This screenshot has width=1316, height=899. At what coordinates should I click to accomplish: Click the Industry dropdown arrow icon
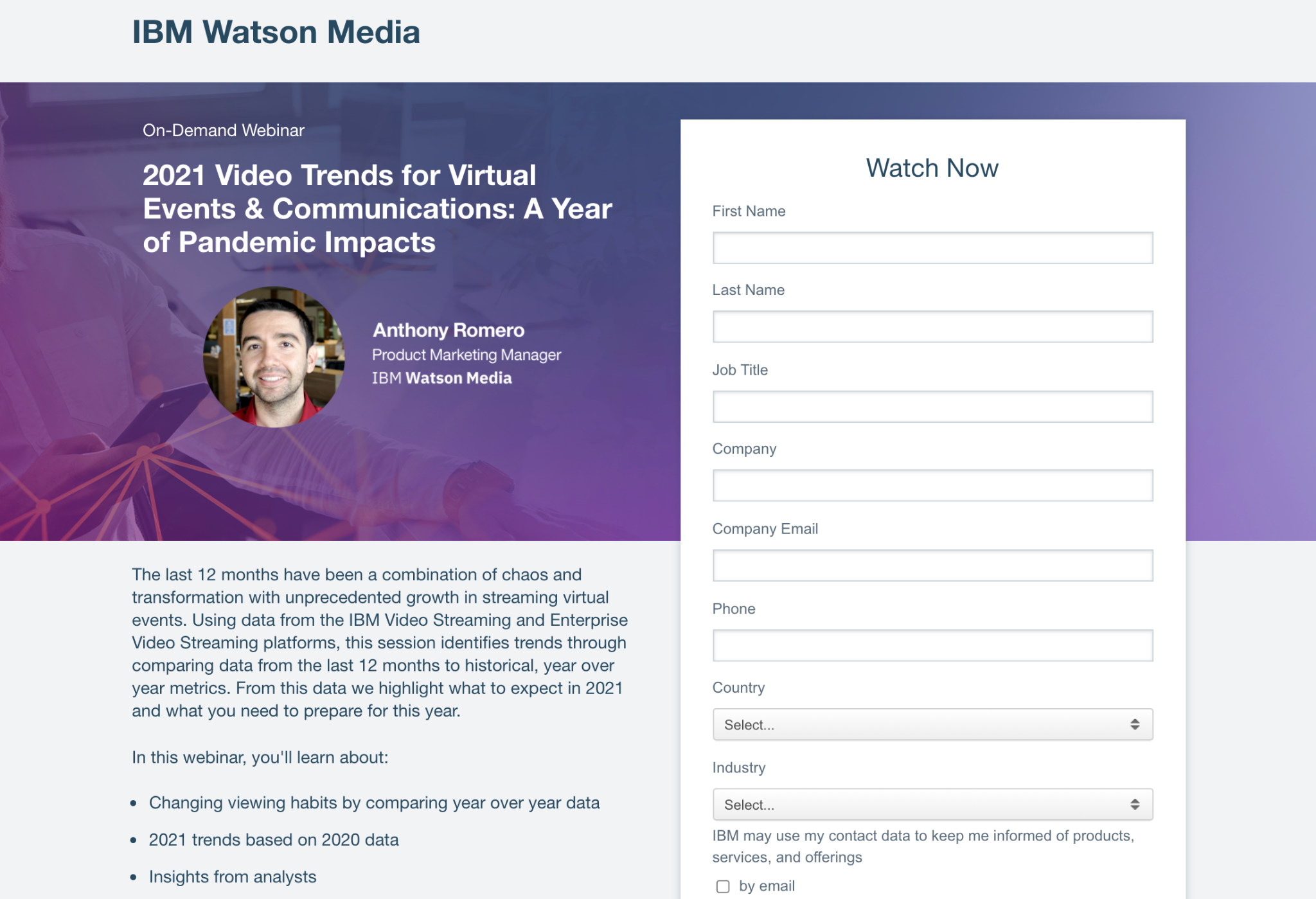pos(1135,805)
